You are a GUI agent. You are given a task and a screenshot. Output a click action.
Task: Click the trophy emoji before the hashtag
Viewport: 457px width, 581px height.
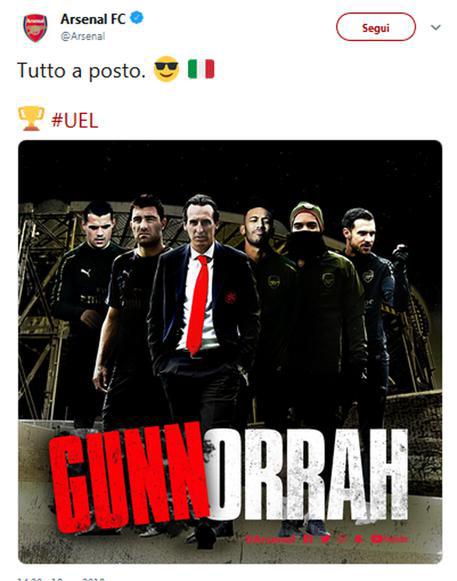(x=31, y=119)
